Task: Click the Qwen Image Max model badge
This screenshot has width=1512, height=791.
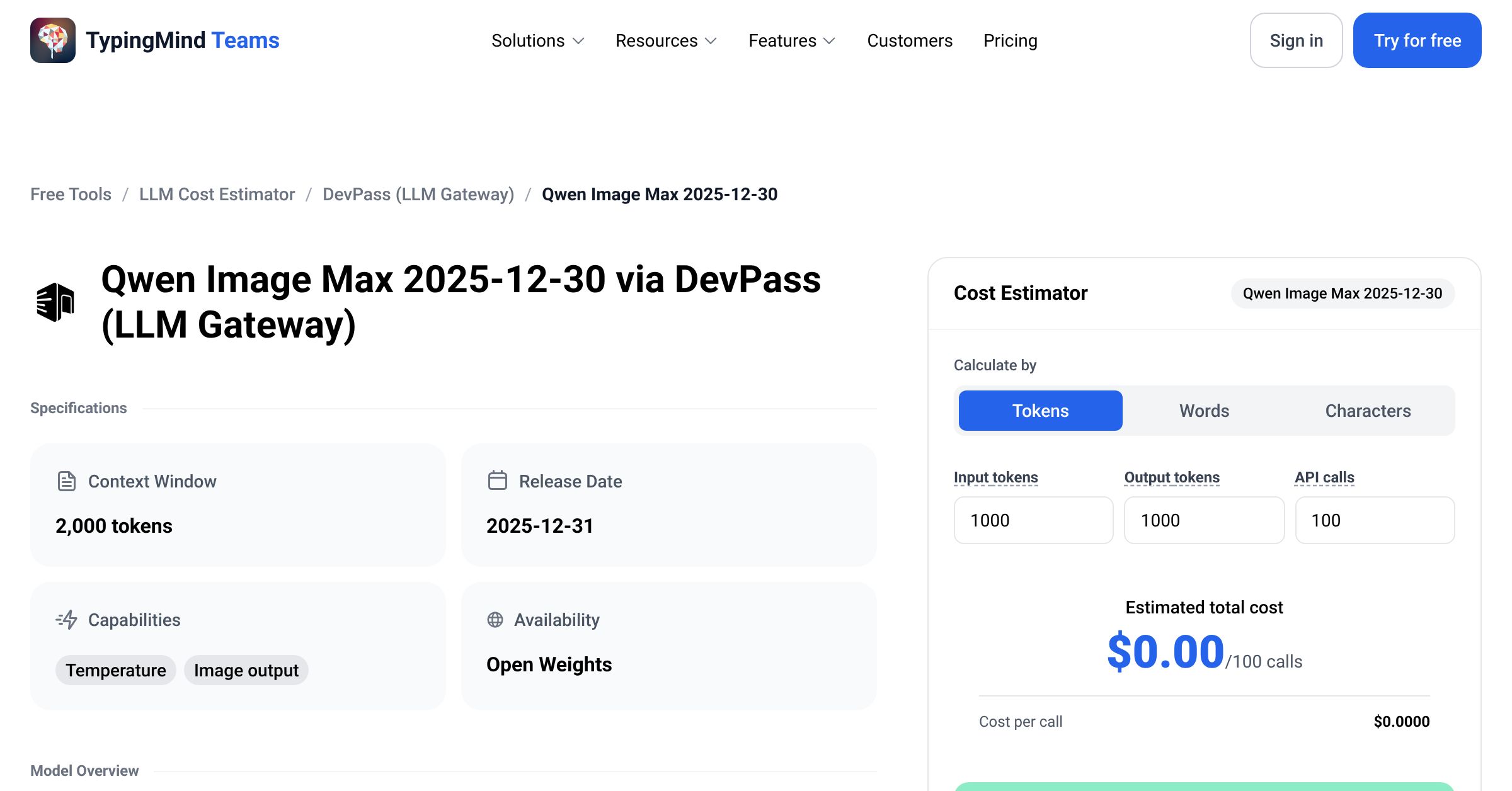Action: [x=1343, y=293]
